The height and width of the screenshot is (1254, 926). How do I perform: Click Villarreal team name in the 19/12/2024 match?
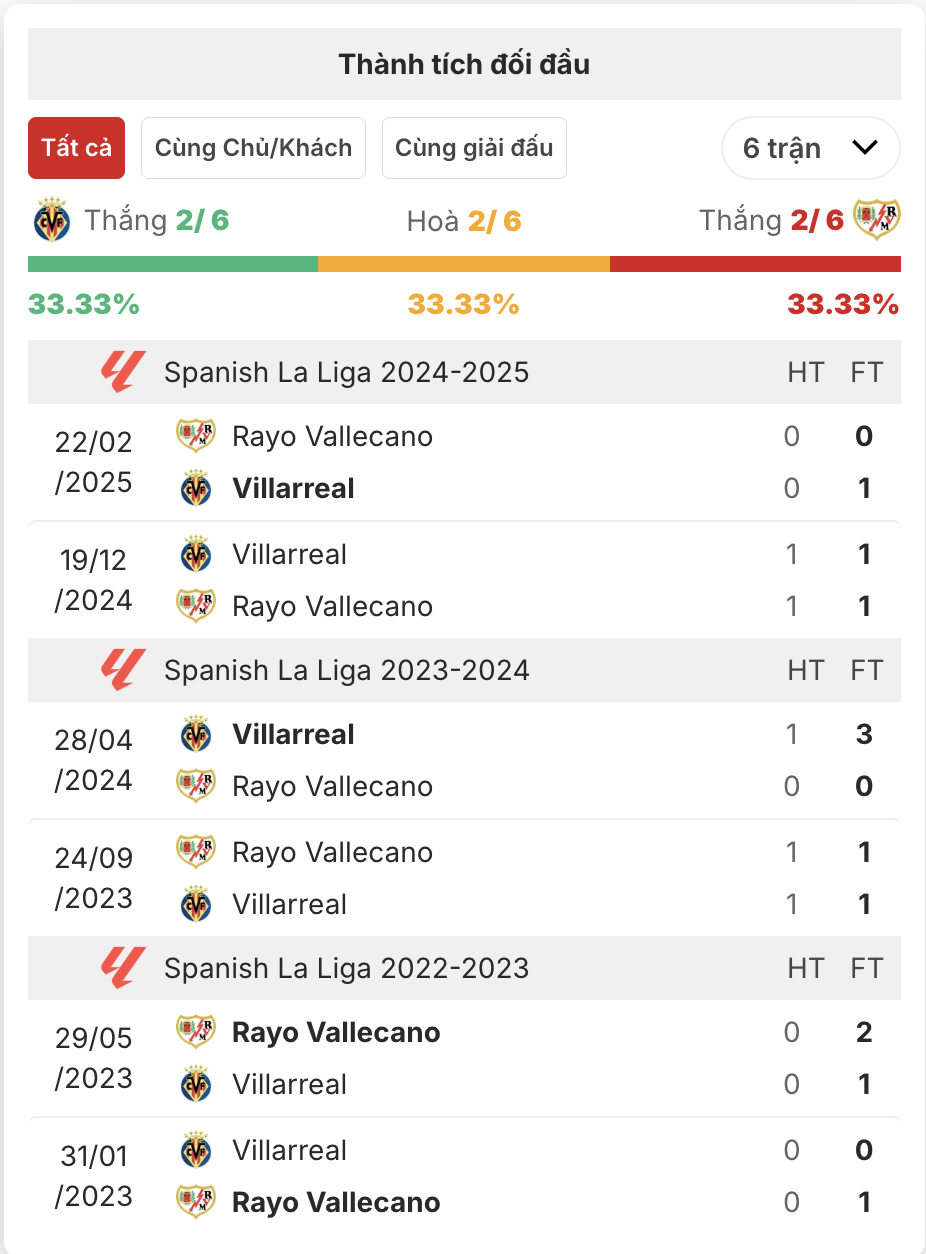click(x=289, y=554)
